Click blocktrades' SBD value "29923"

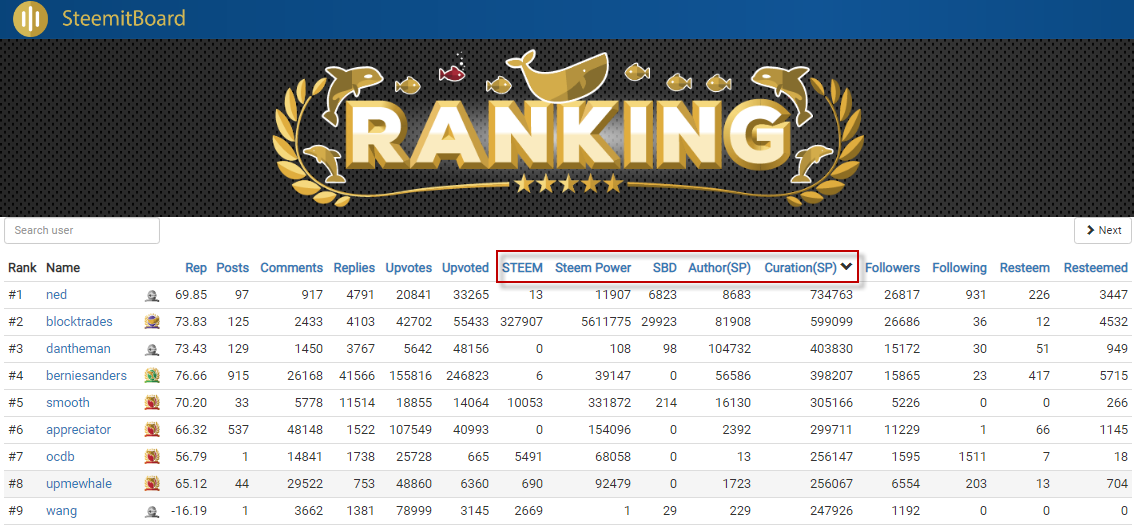coord(659,322)
